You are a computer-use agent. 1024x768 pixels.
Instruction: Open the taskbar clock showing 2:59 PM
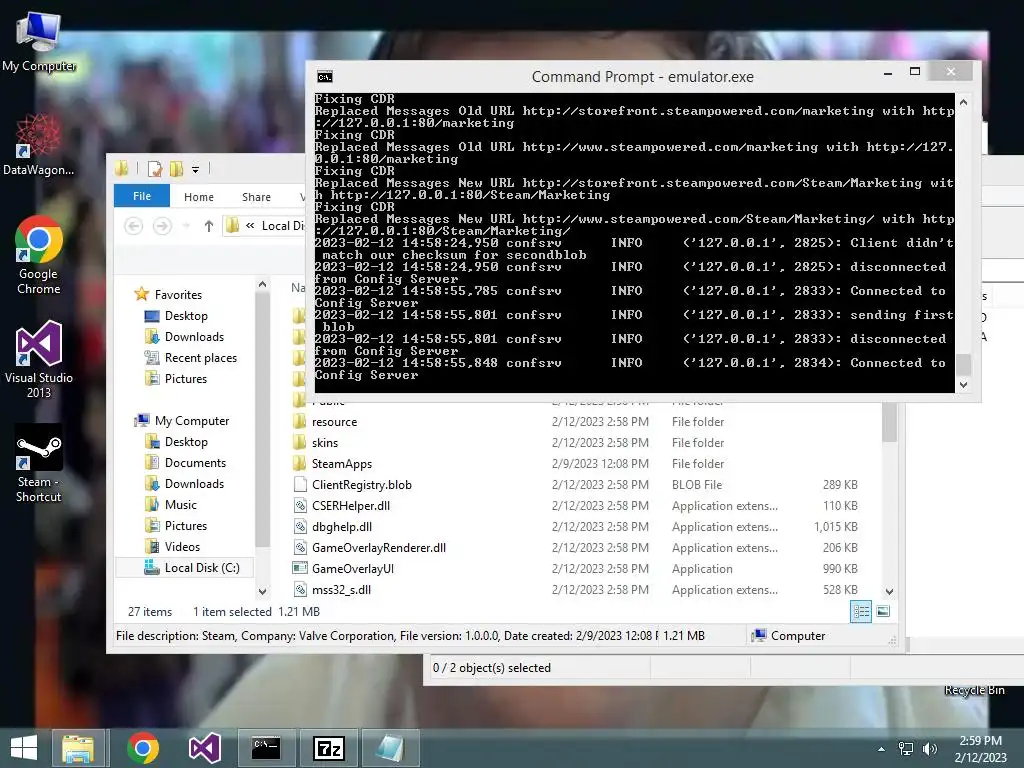tap(980, 748)
